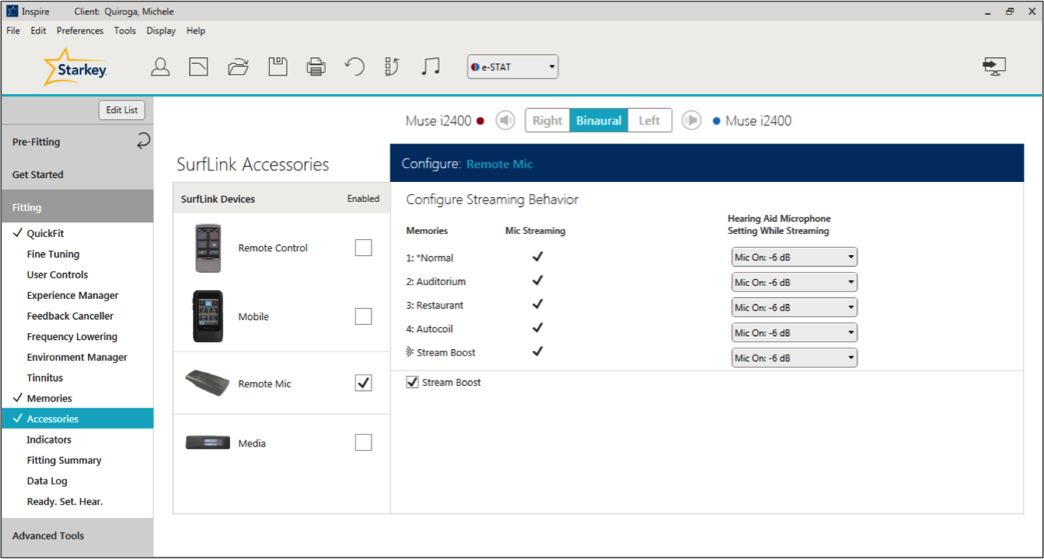Toggle mic streaming for 1: *Normal memory
Viewport: 1044px width, 559px height.
537,256
